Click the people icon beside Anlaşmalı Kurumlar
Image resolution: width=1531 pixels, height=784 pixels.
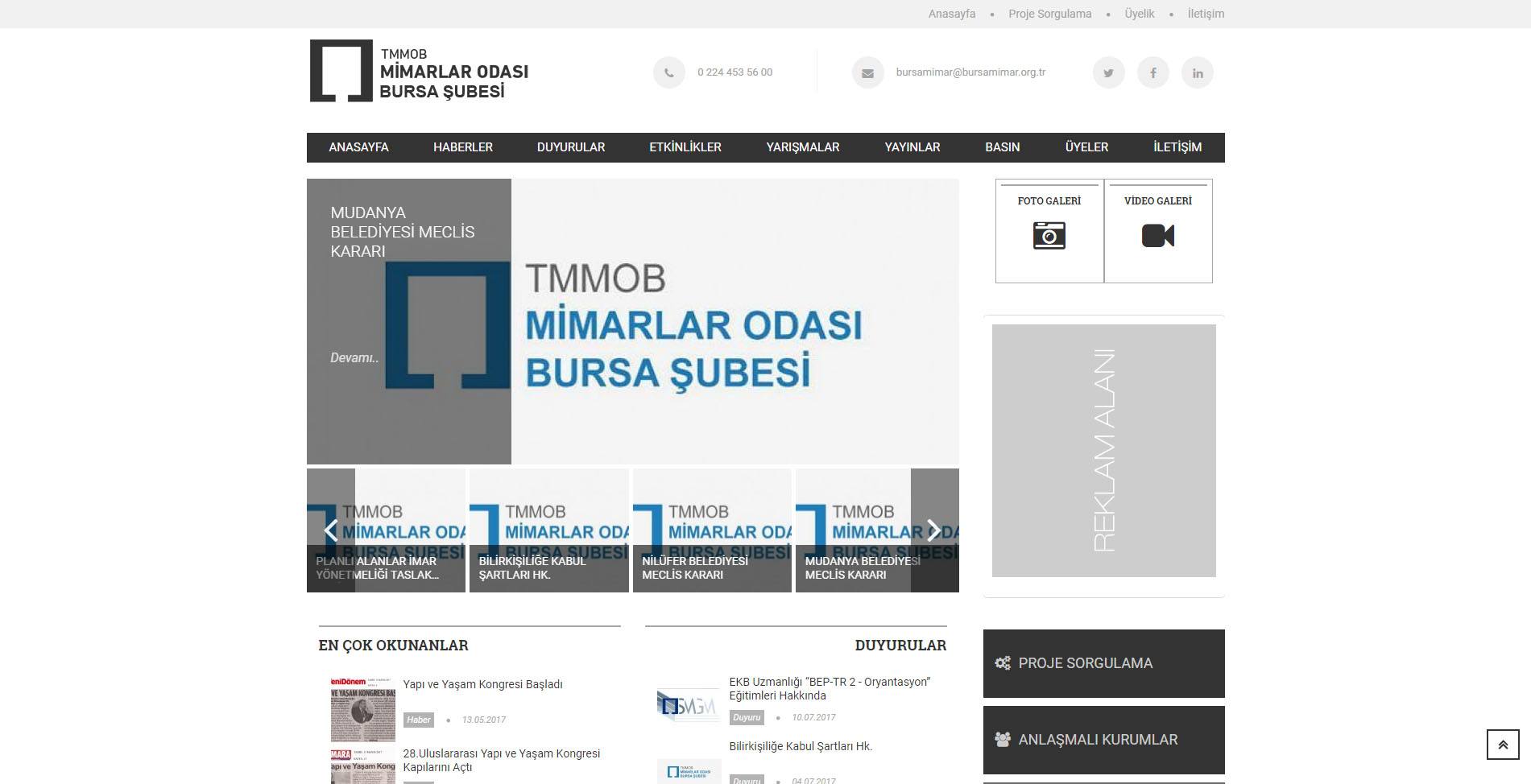[x=1003, y=739]
